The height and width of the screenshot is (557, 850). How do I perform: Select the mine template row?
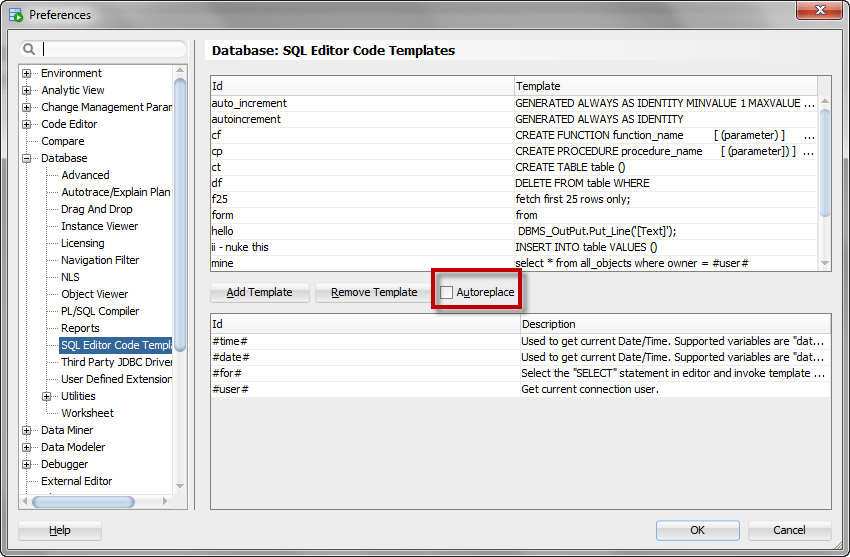coord(514,263)
